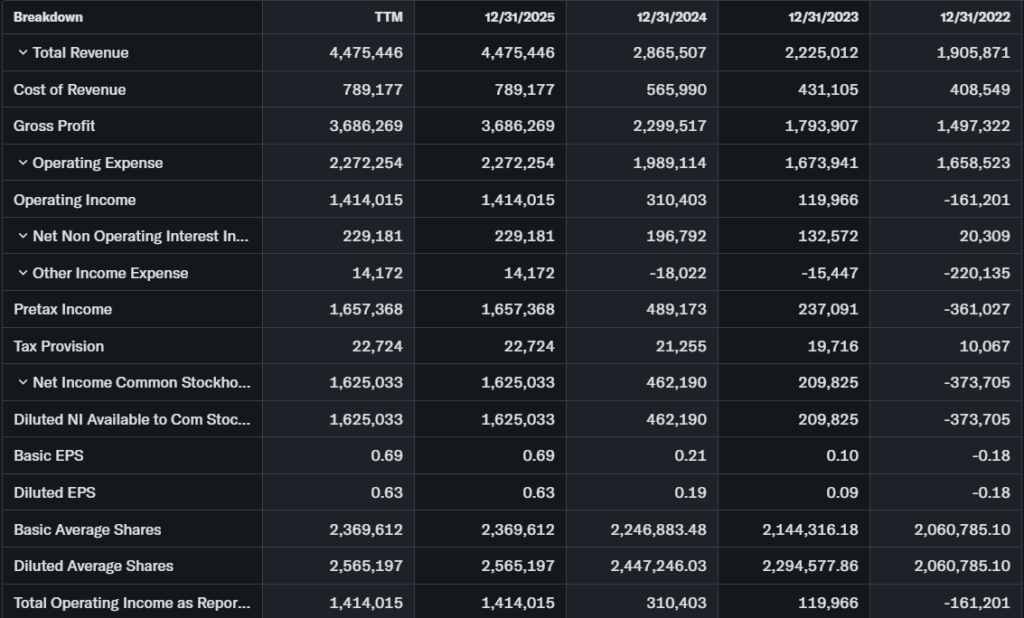This screenshot has height=618, width=1024.
Task: Click the 12/31/2022 column header
Action: [976, 17]
